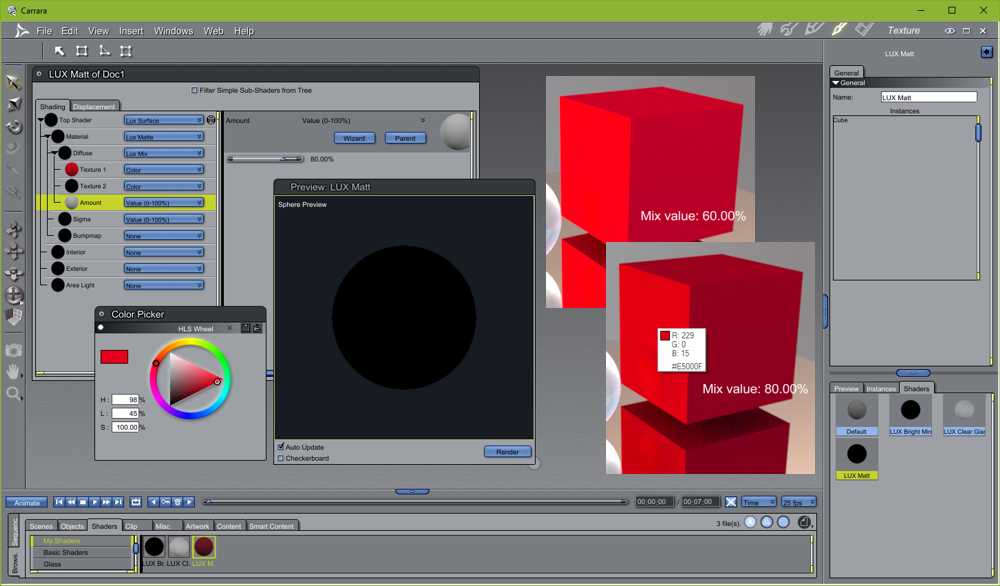
Task: Select Basic Shaders in browser list
Action: point(66,552)
